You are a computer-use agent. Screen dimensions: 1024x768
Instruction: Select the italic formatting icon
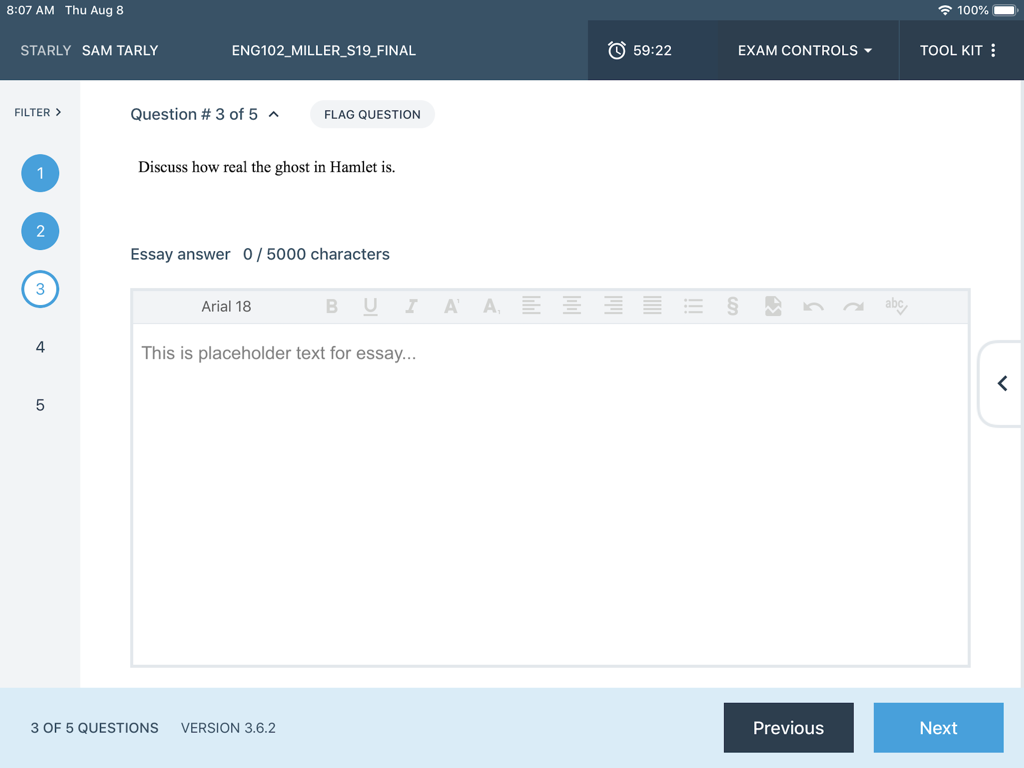coord(411,306)
